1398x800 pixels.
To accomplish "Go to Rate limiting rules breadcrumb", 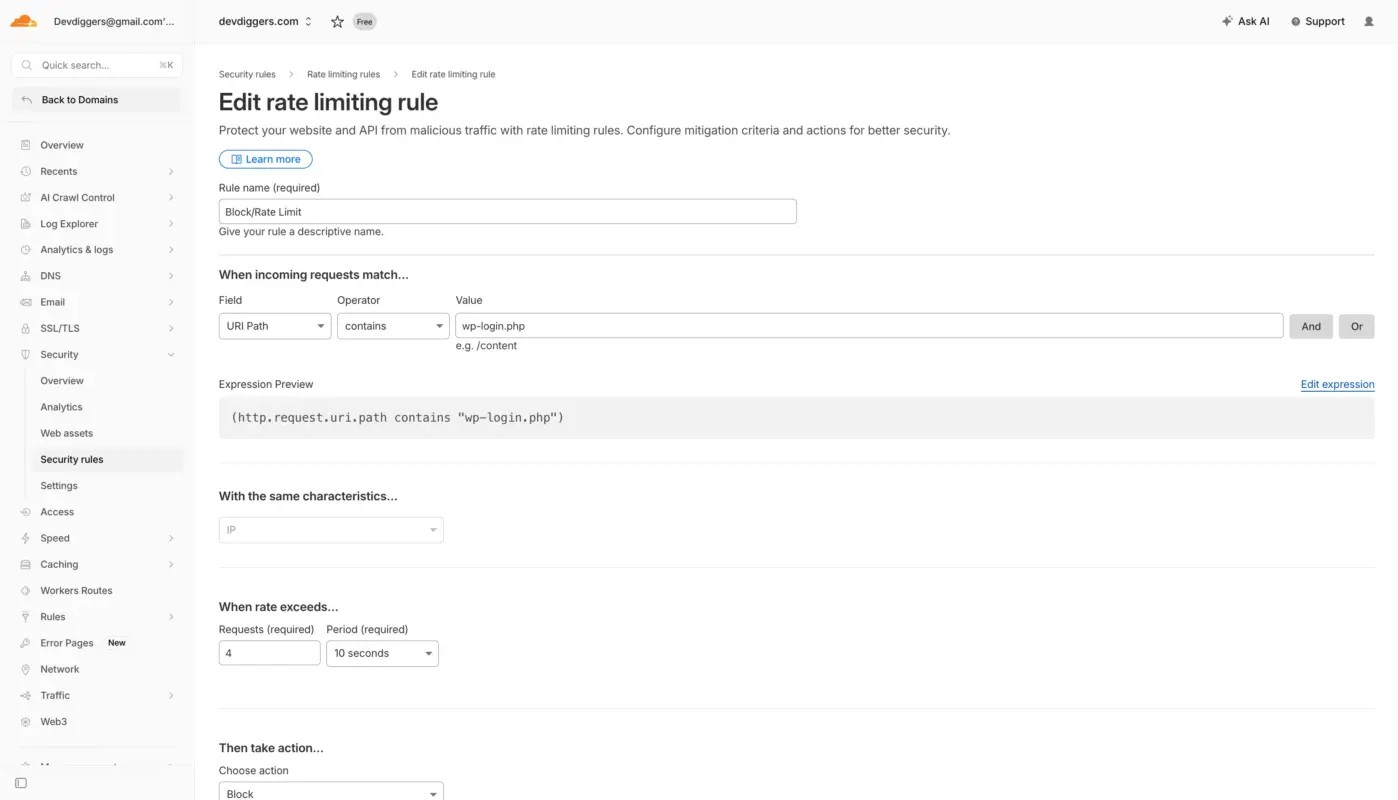I will point(343,74).
